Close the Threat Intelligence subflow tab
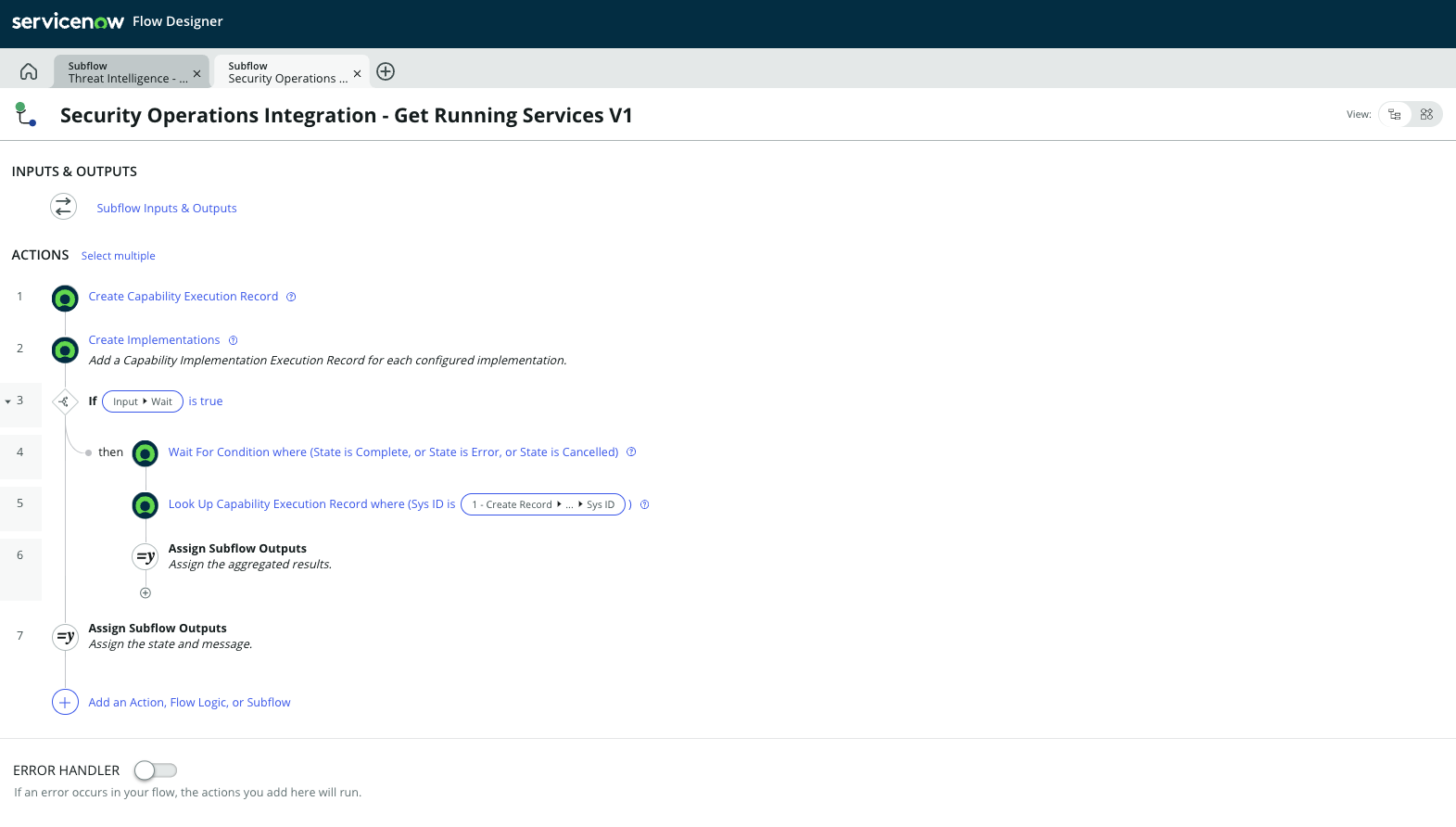 (196, 73)
